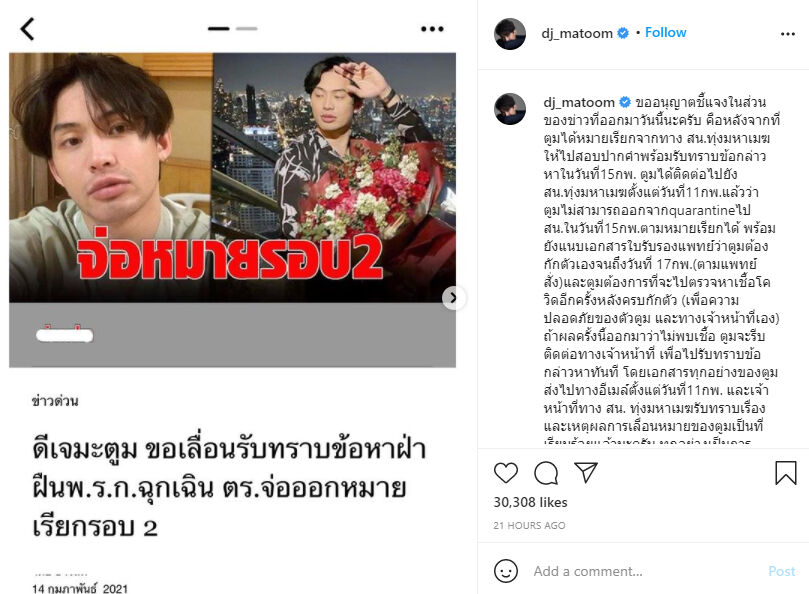Screen dimensions: 809x594
Task: Click dj_matoom header profile picture
Action: 510,34
